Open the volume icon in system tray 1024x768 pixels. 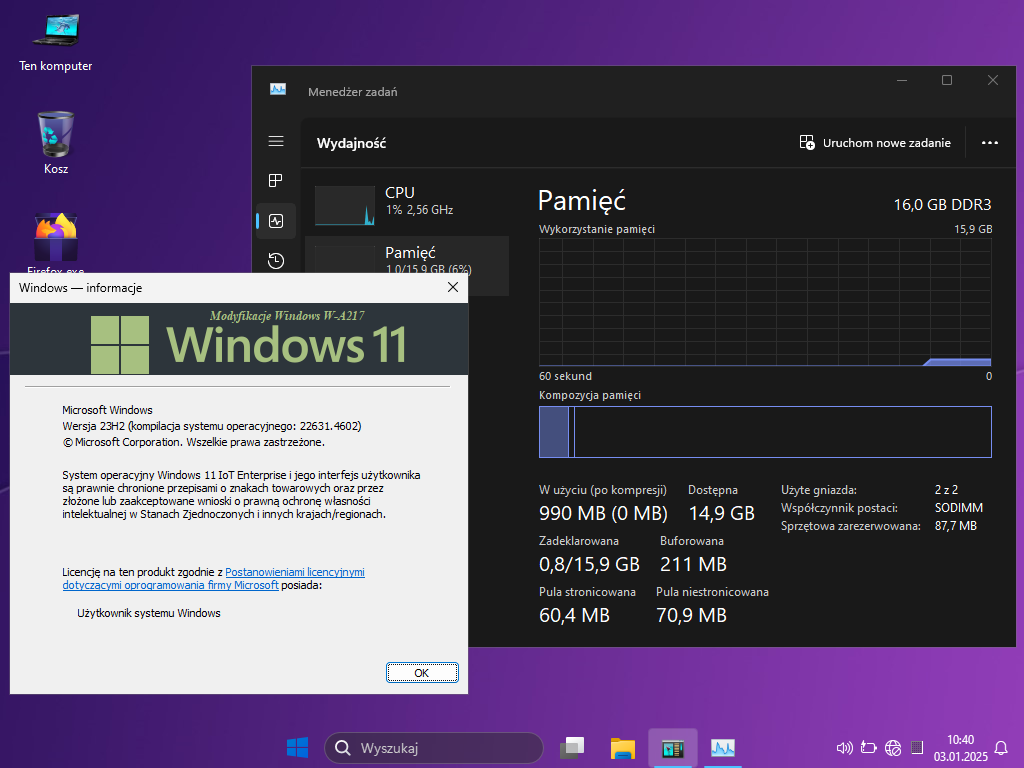pos(844,748)
